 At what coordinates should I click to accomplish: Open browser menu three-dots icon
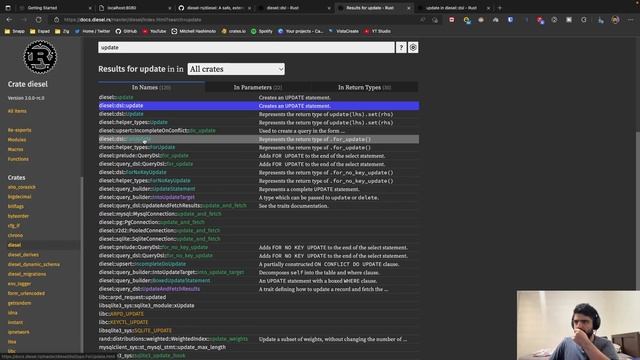(x=631, y=20)
